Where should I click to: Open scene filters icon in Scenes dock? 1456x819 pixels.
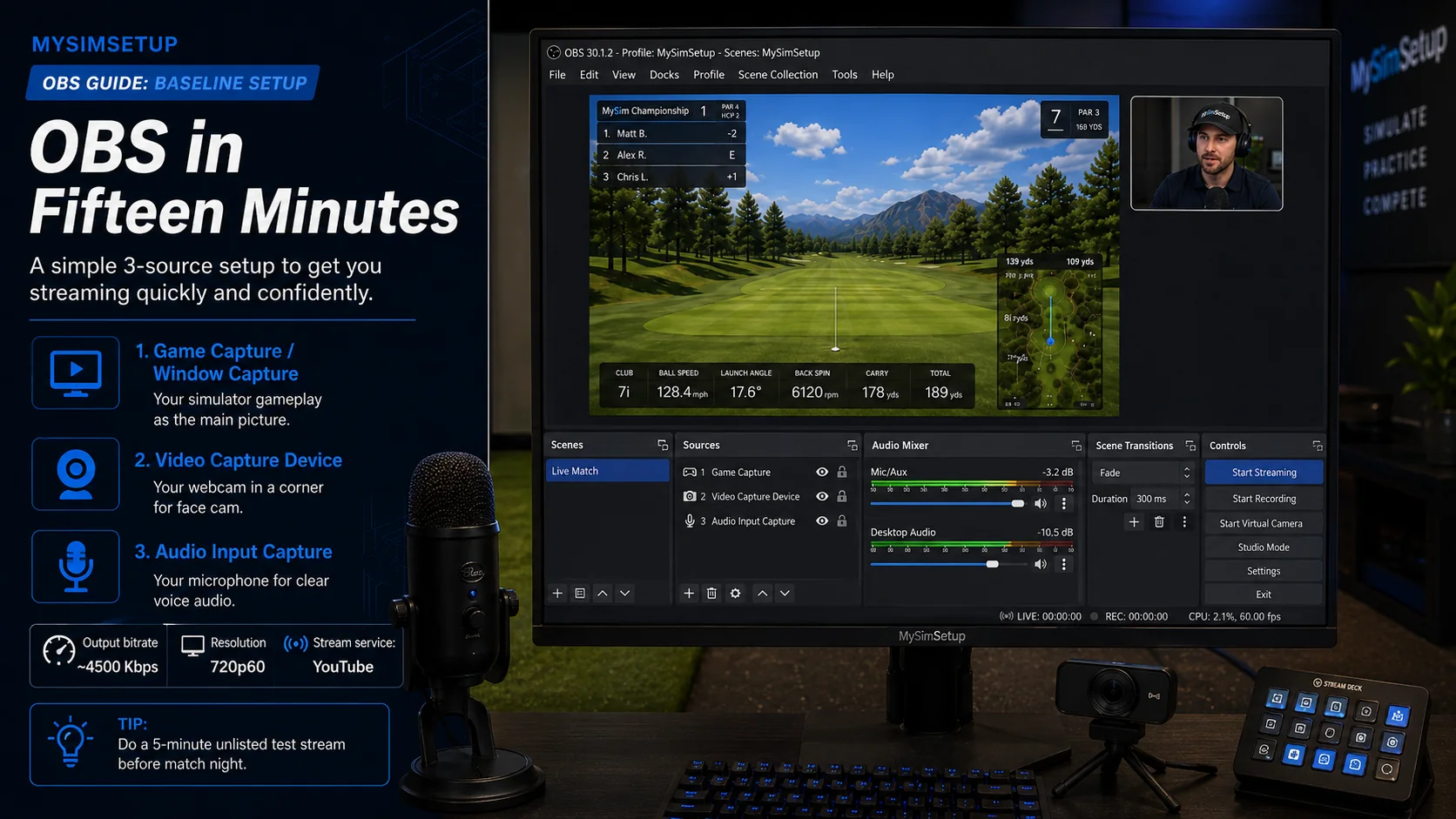coord(580,593)
